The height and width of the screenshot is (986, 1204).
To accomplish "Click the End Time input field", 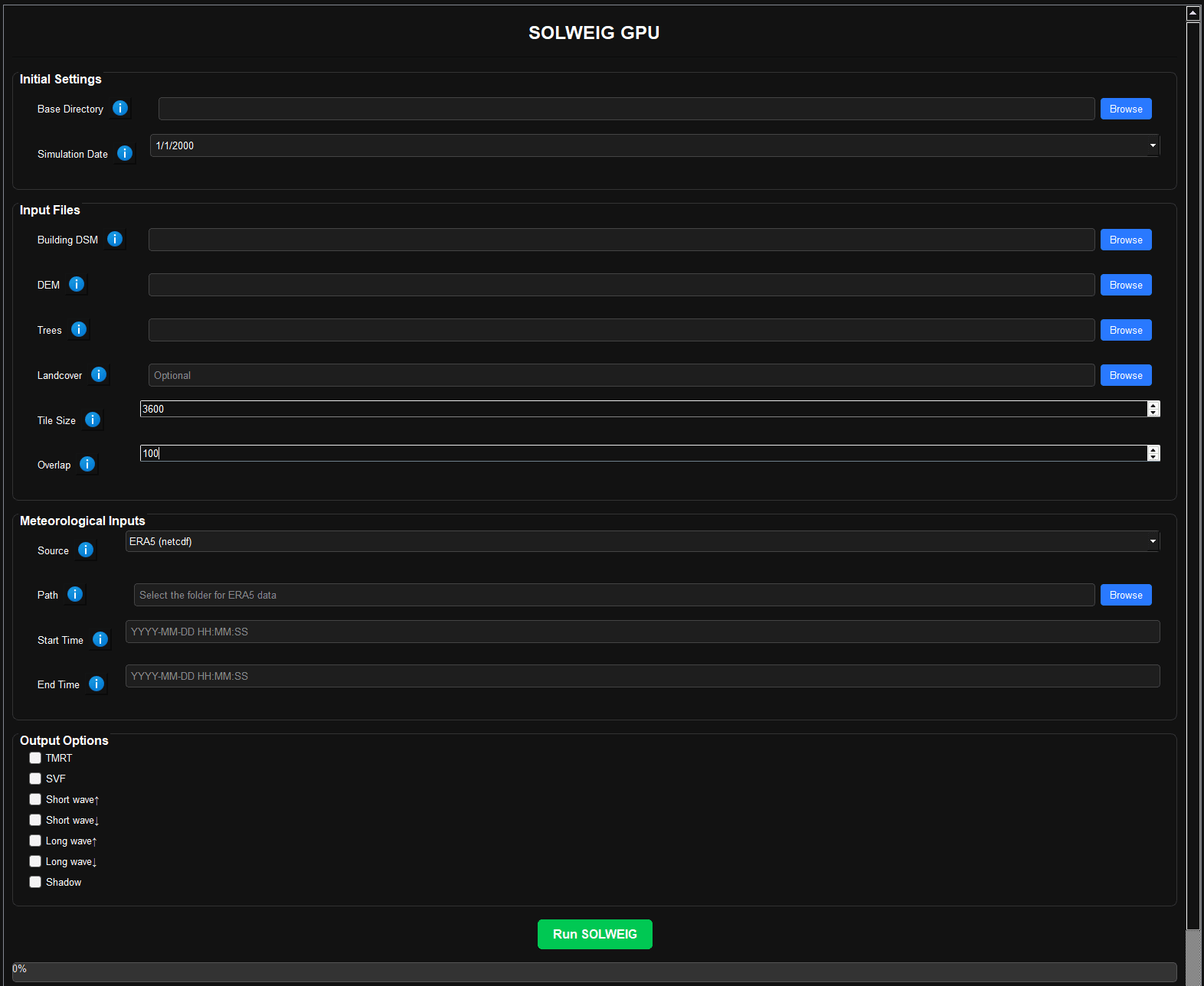I will (643, 676).
